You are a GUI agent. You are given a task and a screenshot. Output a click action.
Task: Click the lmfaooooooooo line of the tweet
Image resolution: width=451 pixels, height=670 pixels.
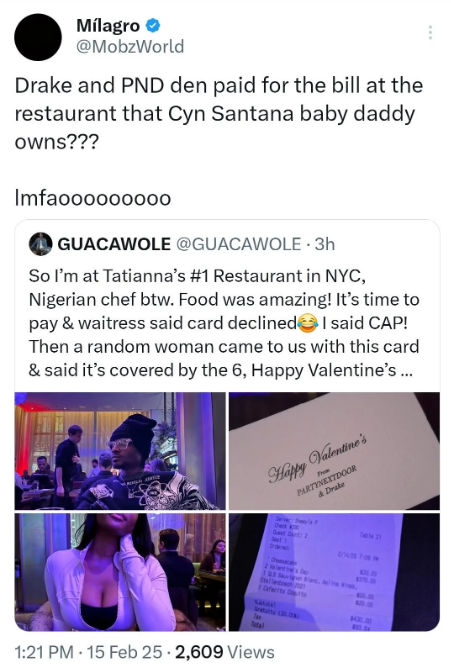[93, 198]
